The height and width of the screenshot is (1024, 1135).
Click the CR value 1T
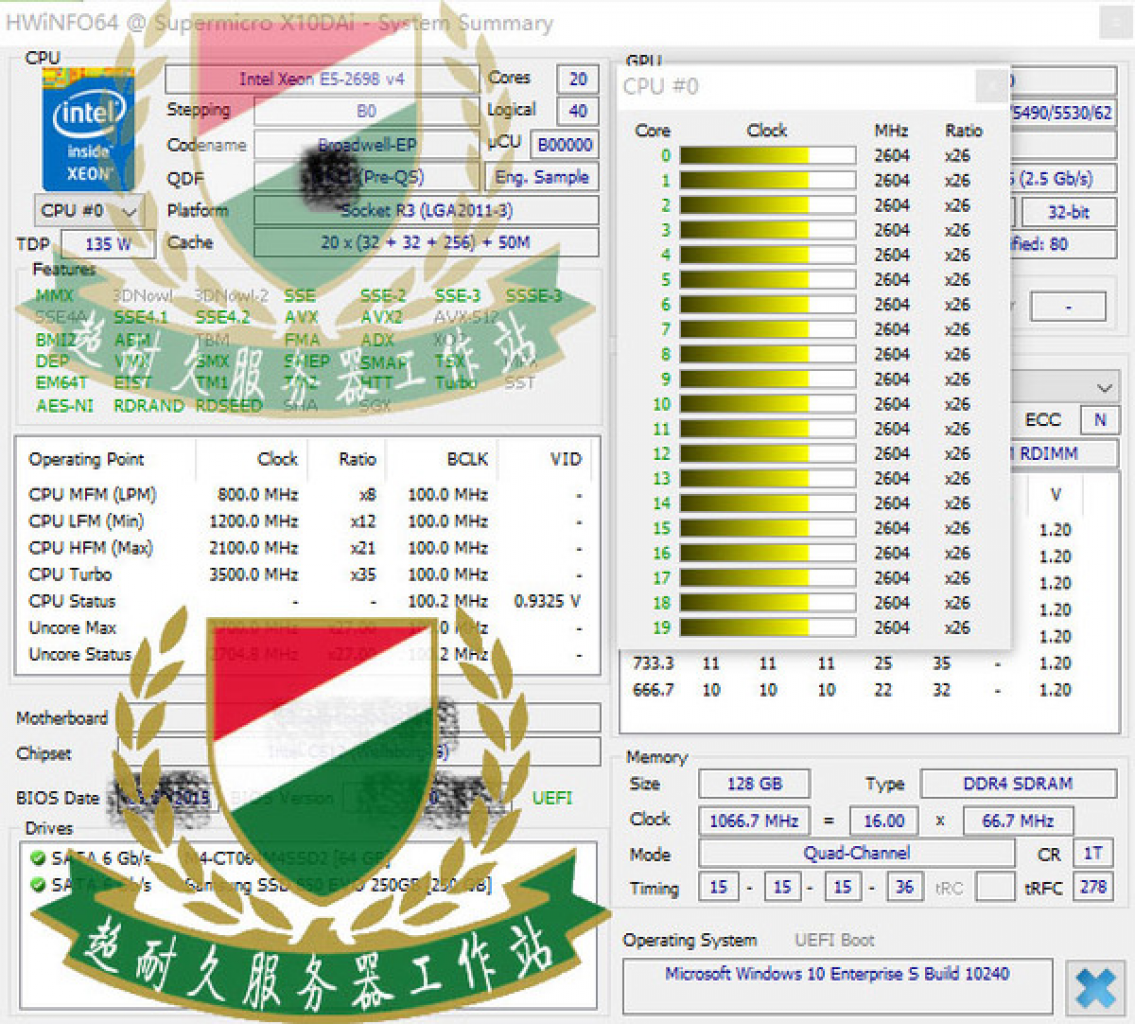click(1093, 853)
